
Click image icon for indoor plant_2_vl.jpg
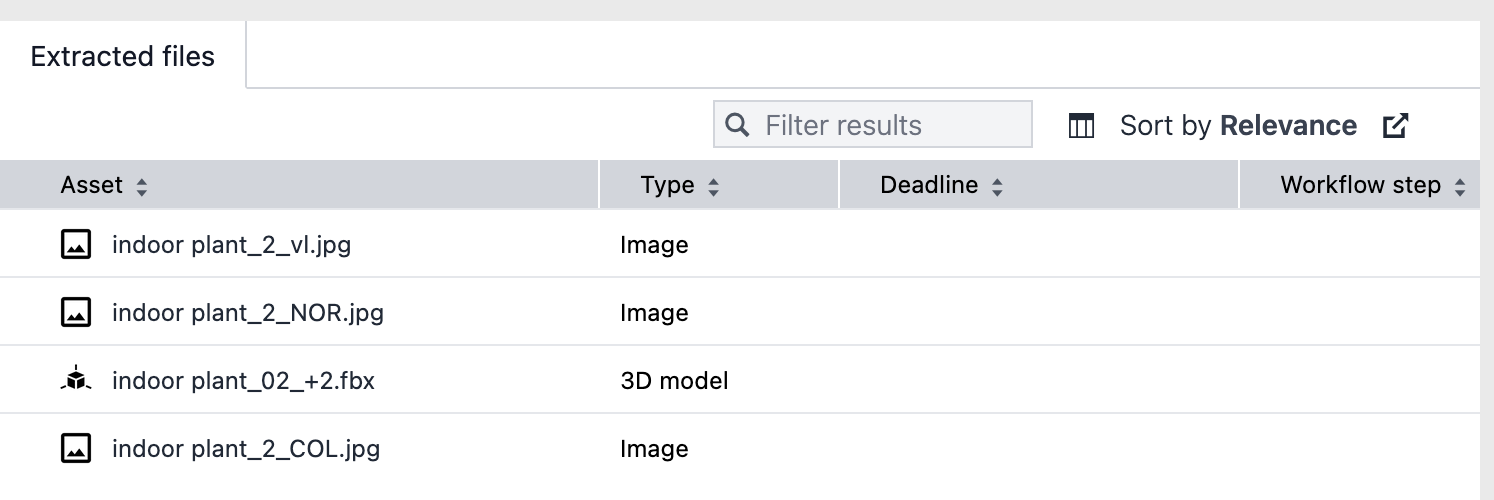tap(76, 244)
